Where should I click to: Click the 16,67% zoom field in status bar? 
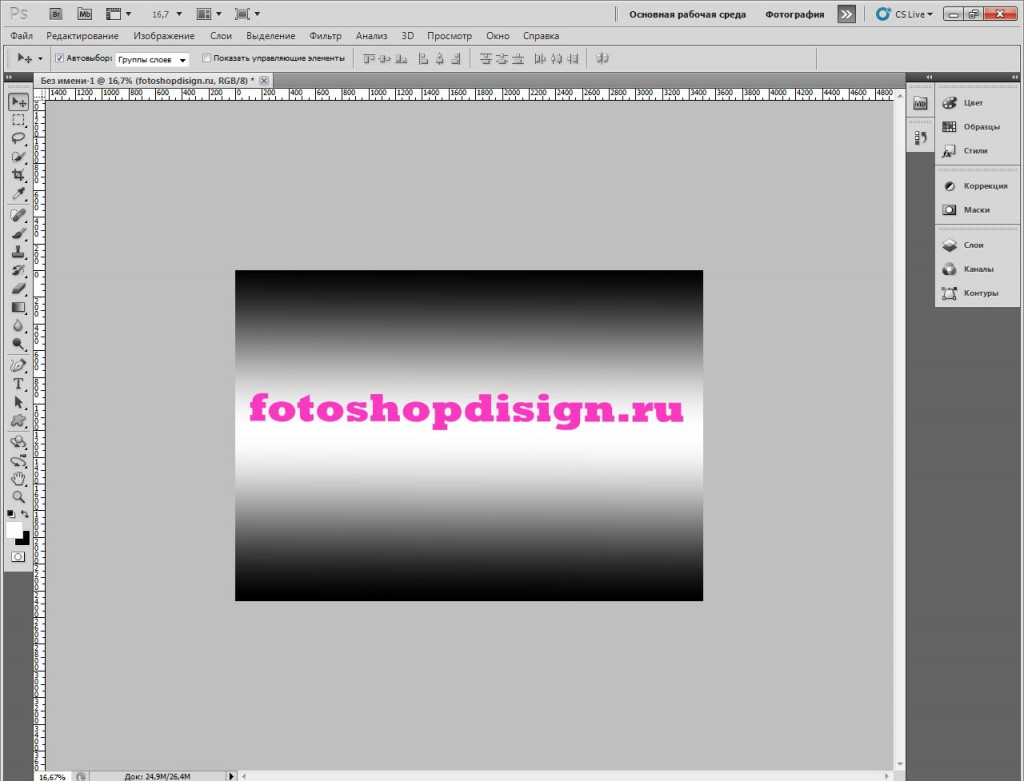[x=52, y=776]
